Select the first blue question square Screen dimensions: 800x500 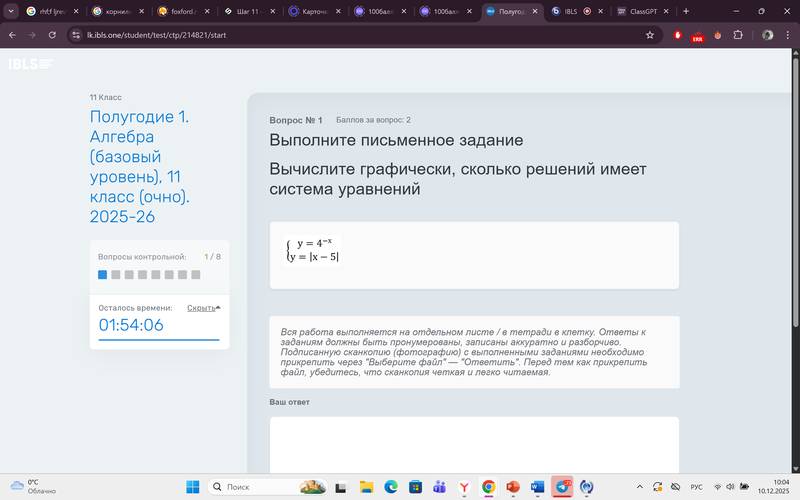pyautogui.click(x=102, y=274)
